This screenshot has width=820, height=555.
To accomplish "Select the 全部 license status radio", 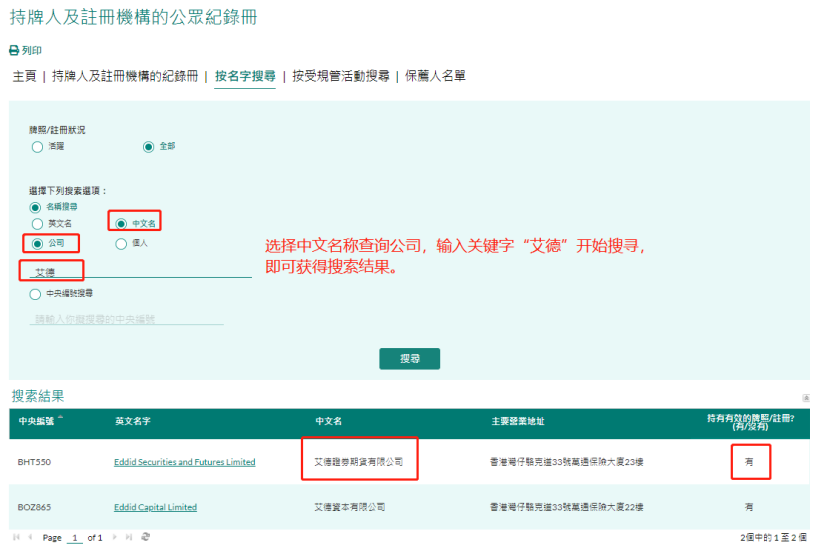I will (149, 147).
